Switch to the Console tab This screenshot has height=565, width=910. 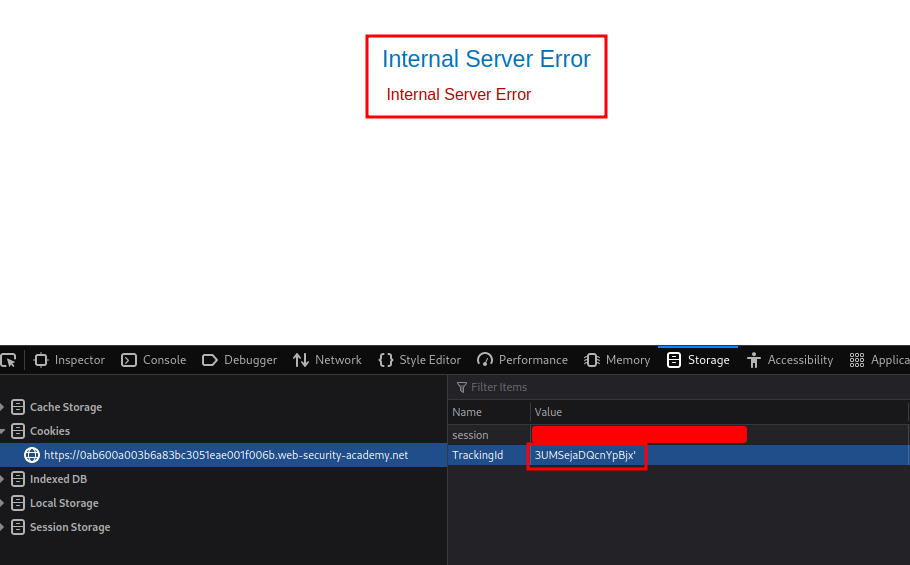coord(154,360)
